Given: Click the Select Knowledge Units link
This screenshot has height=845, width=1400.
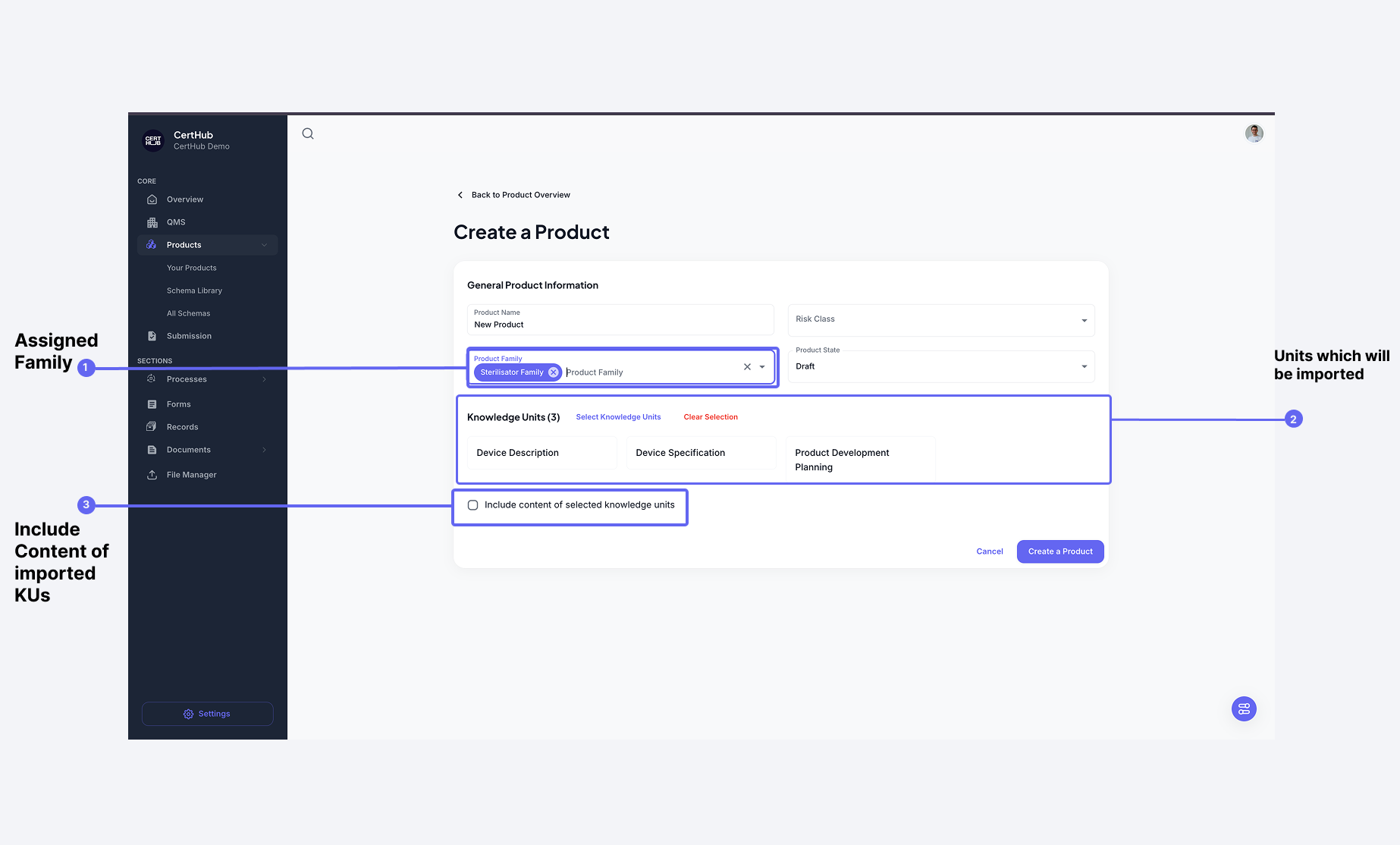Looking at the screenshot, I should tap(618, 416).
